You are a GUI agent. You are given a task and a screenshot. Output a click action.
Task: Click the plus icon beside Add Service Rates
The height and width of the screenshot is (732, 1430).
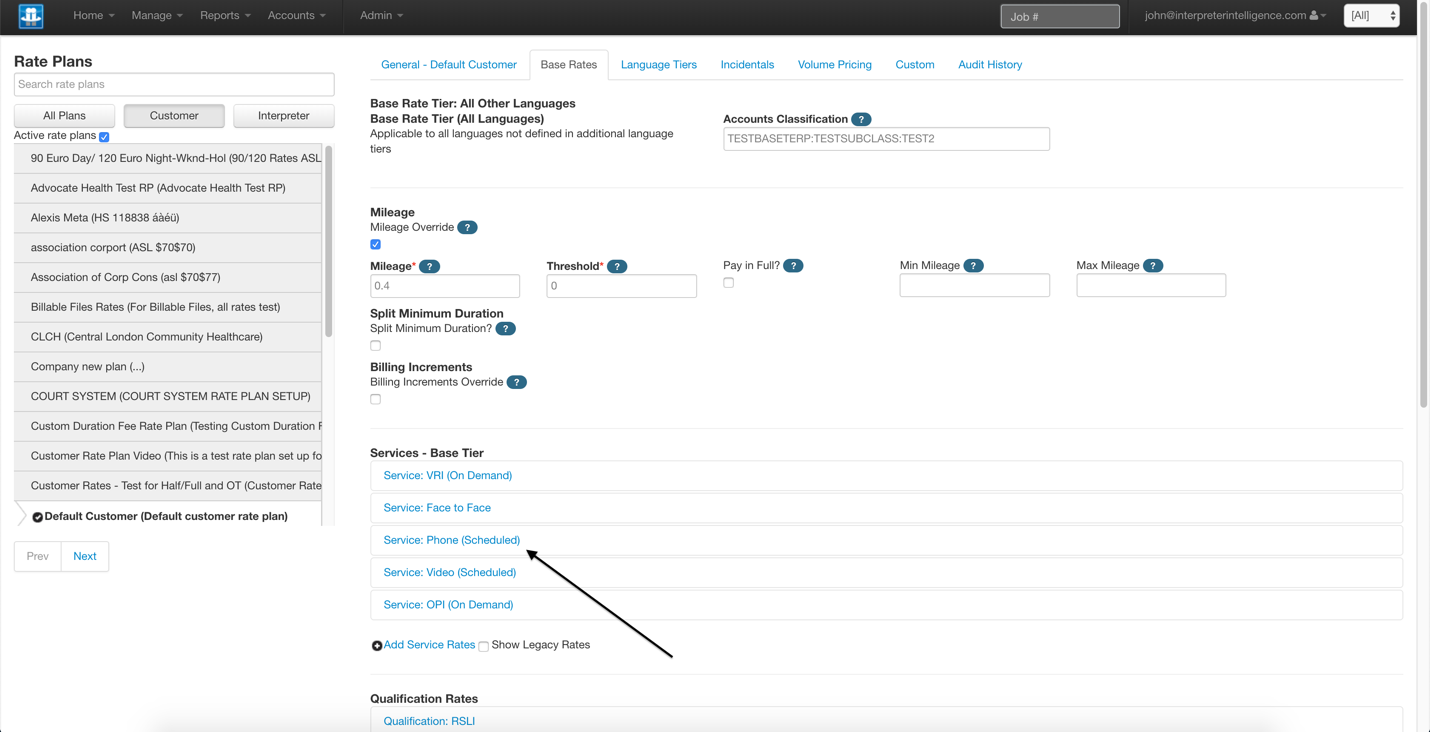coord(377,645)
